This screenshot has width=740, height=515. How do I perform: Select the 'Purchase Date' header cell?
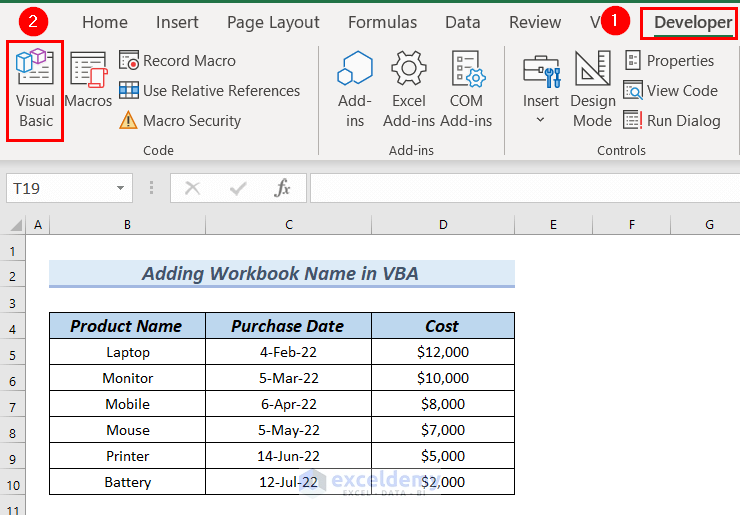coord(288,326)
